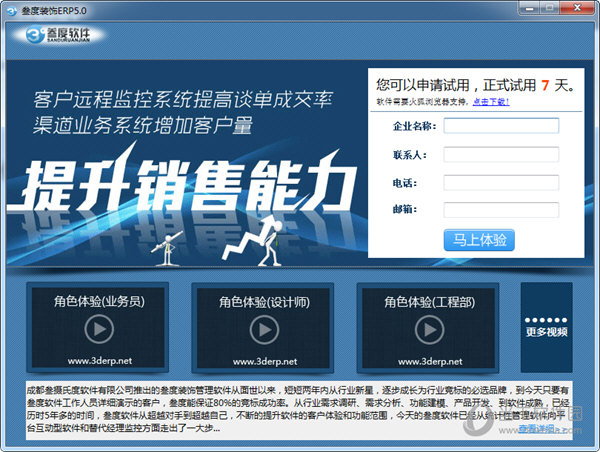This screenshot has width=600, height=452.
Task: Click the company description paragraph
Action: coord(299,410)
